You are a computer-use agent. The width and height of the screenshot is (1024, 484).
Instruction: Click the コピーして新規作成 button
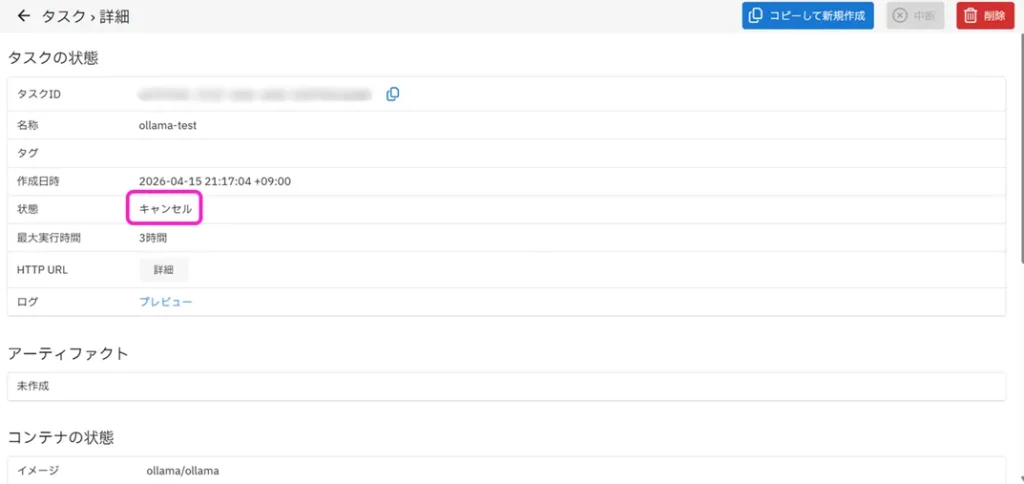click(x=807, y=16)
